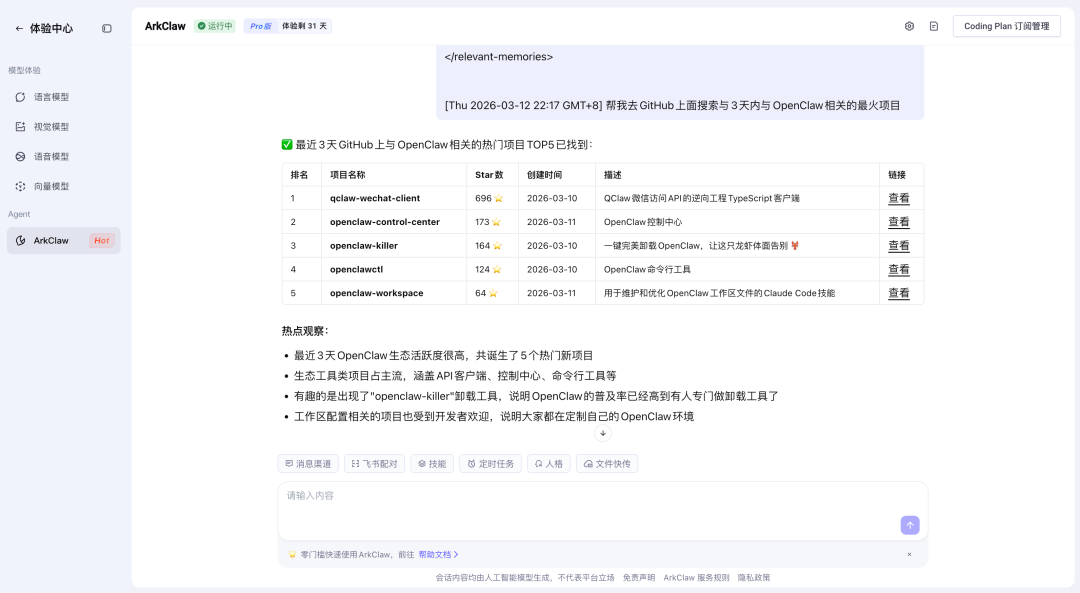Click the purple send arrow button

[909, 525]
